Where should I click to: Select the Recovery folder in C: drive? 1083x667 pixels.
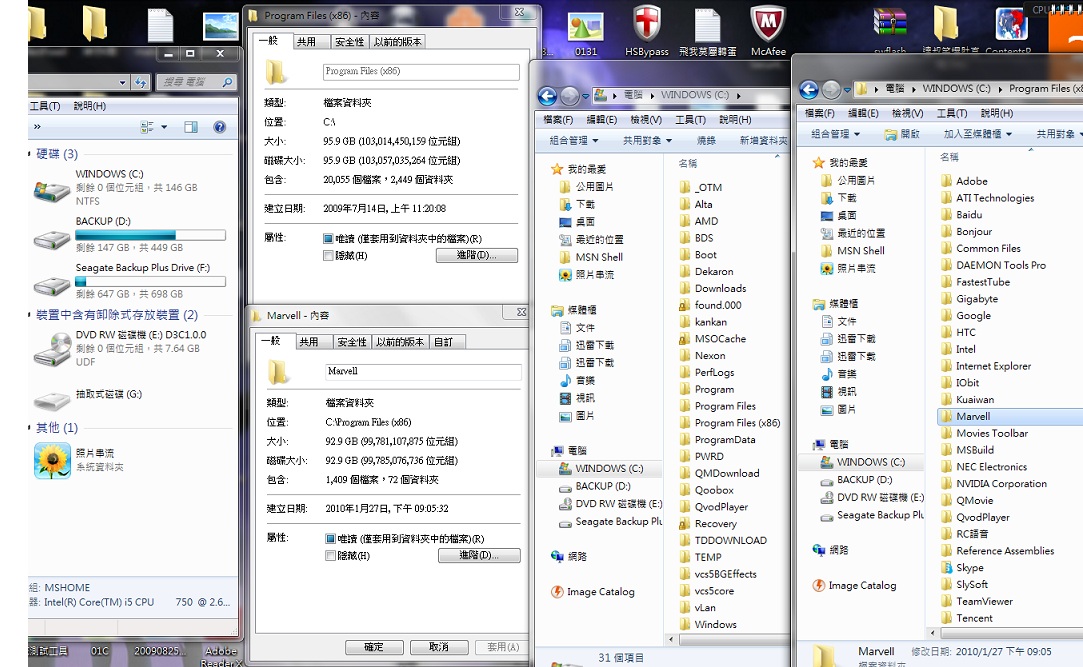707,523
